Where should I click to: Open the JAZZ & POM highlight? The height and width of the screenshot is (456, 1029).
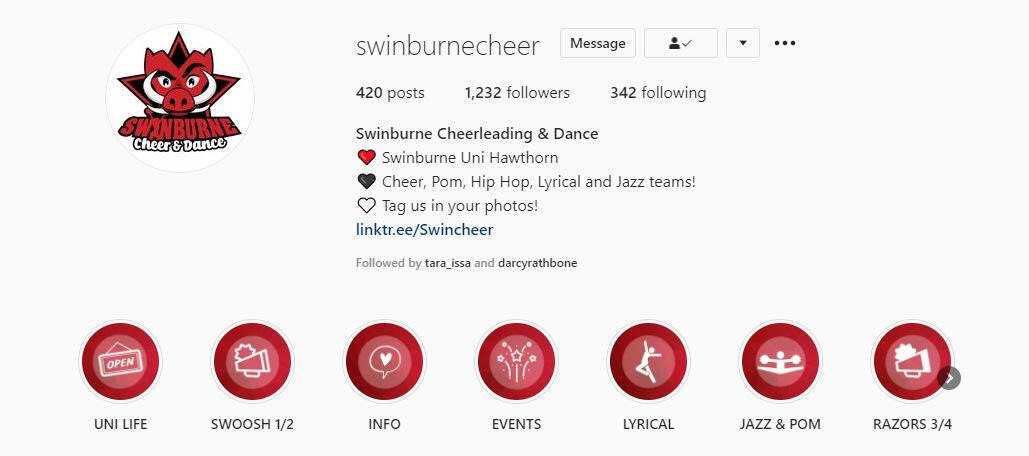pyautogui.click(x=780, y=362)
